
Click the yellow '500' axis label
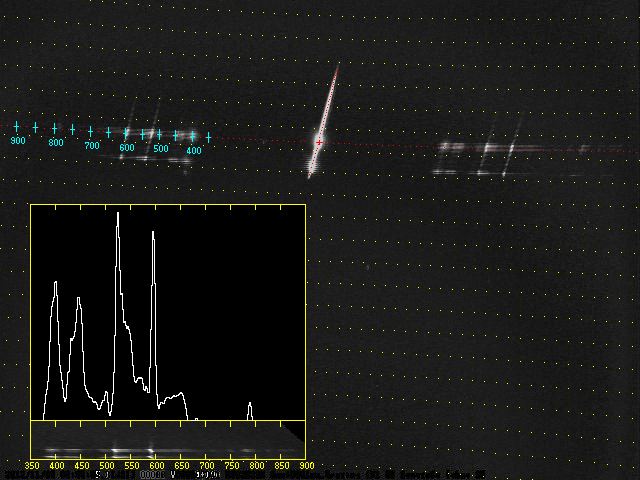click(x=107, y=466)
